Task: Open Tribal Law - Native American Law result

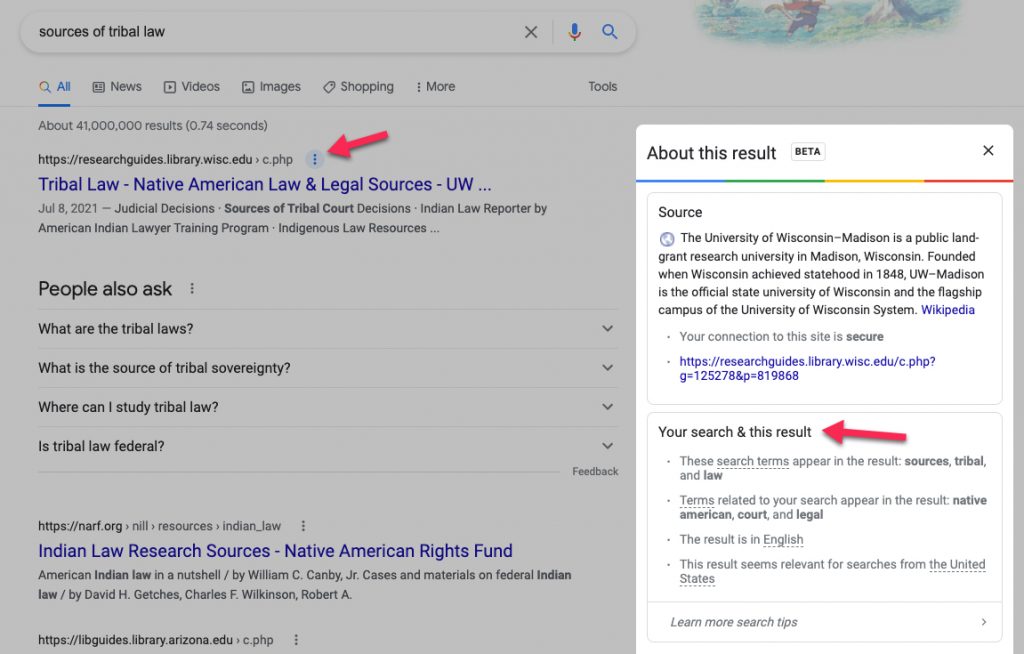Action: (x=264, y=185)
